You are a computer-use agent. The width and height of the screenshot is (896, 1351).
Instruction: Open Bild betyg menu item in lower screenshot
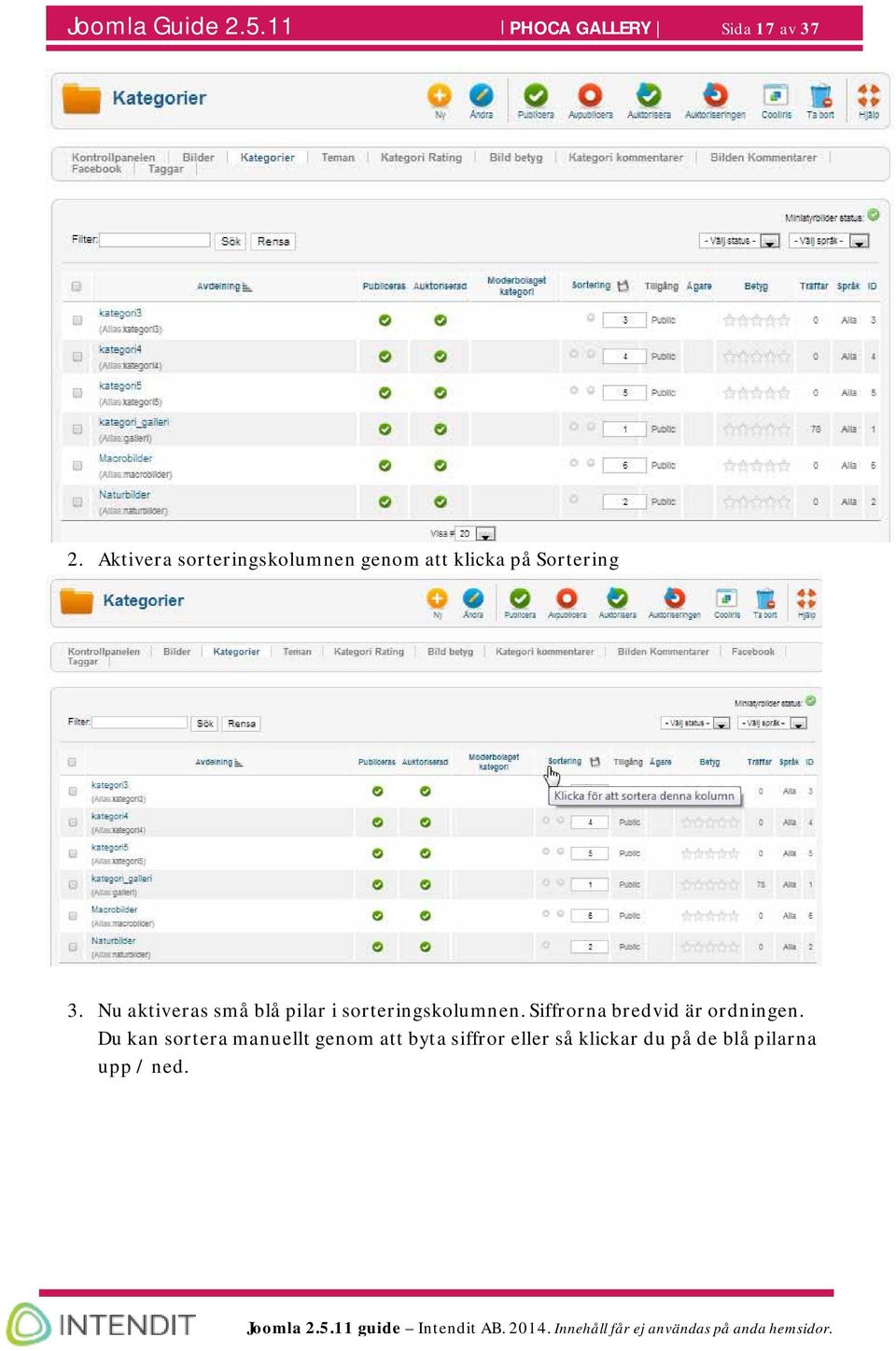(450, 651)
